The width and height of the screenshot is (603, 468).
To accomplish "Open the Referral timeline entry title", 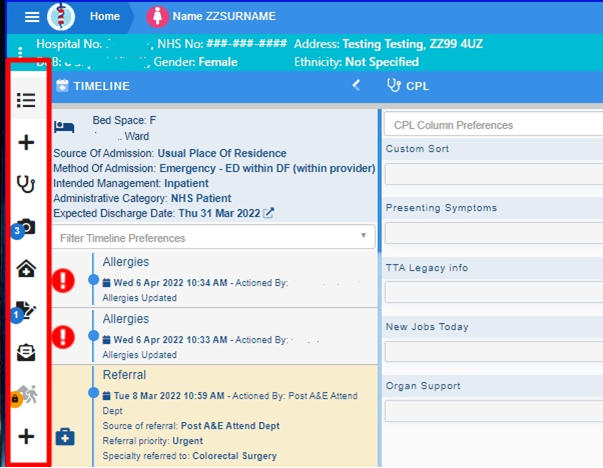I will tap(124, 375).
